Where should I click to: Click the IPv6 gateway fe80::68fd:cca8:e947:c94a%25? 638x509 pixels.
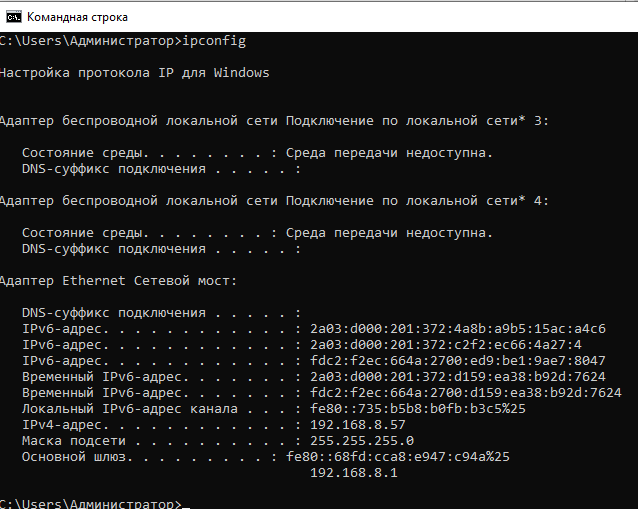pos(396,457)
